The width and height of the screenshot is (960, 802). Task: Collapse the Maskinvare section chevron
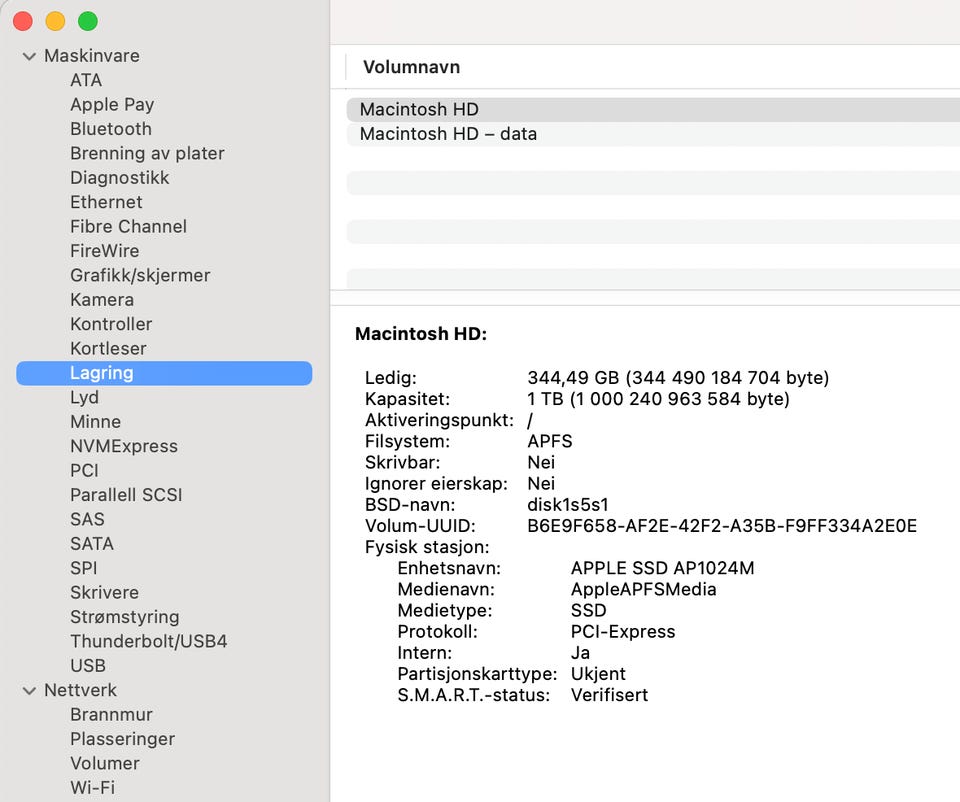pos(29,56)
